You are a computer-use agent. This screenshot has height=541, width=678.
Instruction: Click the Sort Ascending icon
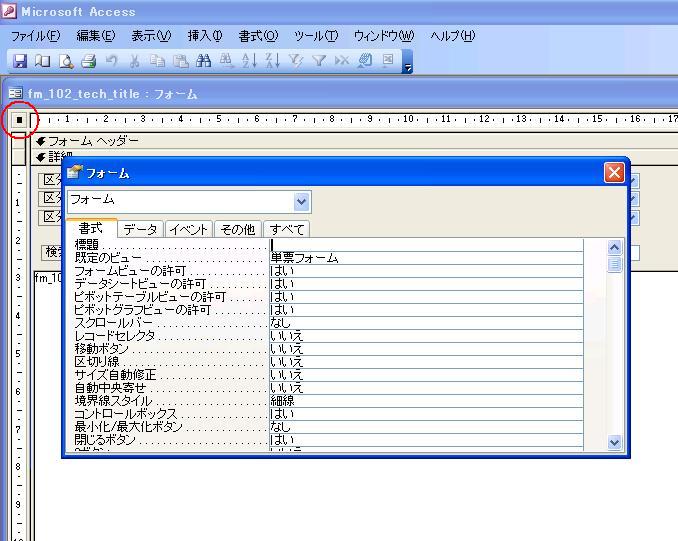point(249,61)
